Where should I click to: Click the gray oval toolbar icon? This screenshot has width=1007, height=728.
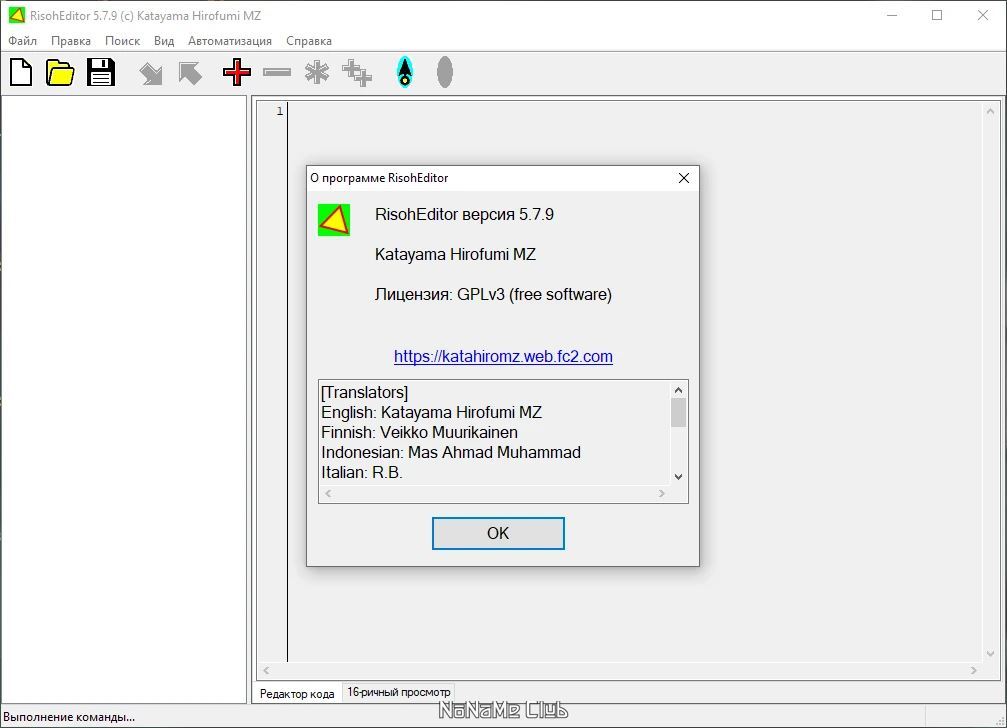tap(444, 72)
